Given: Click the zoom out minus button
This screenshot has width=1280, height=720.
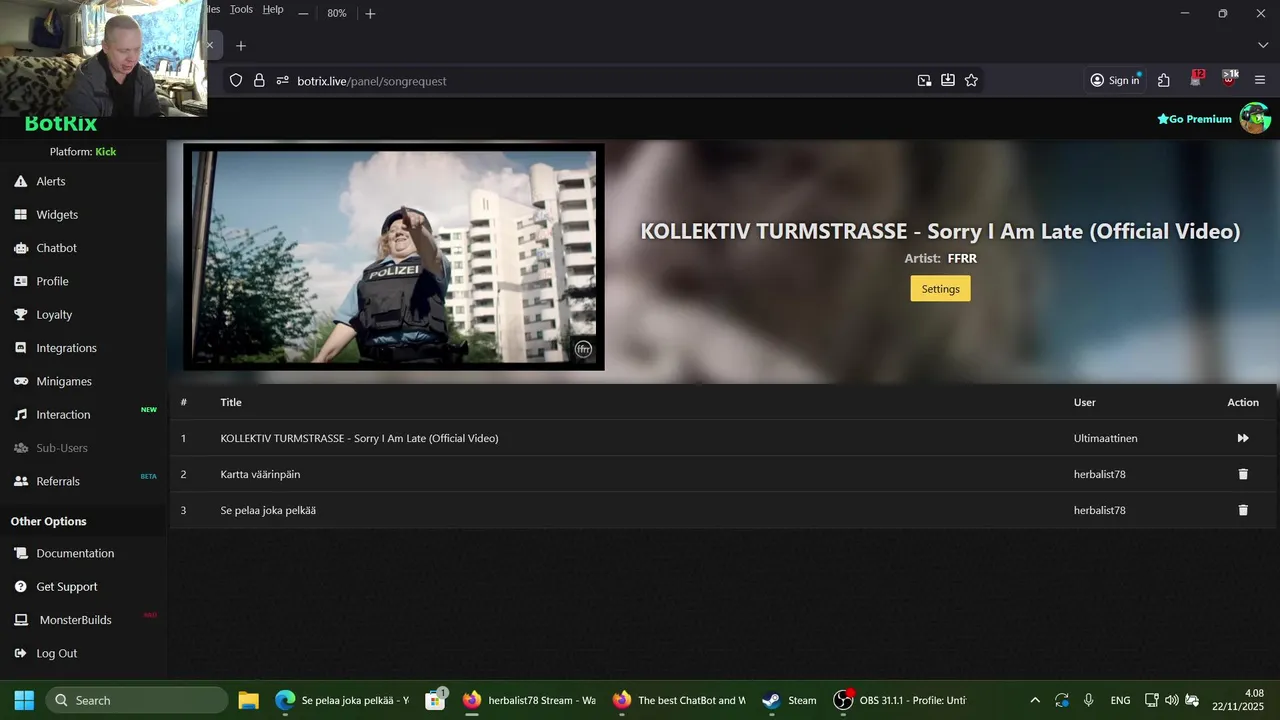Looking at the screenshot, I should 303,14.
